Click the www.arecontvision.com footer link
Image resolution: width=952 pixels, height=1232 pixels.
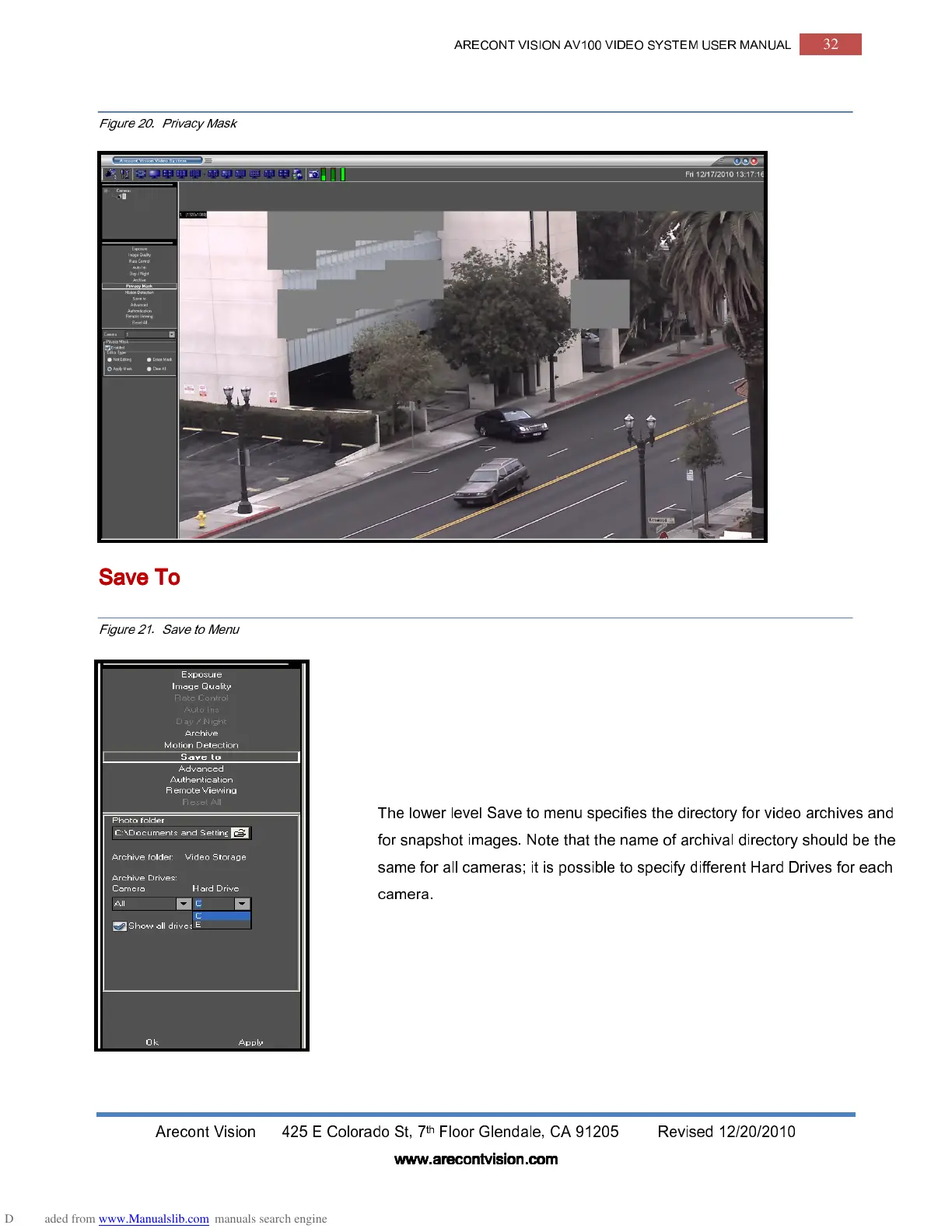coord(476,1159)
